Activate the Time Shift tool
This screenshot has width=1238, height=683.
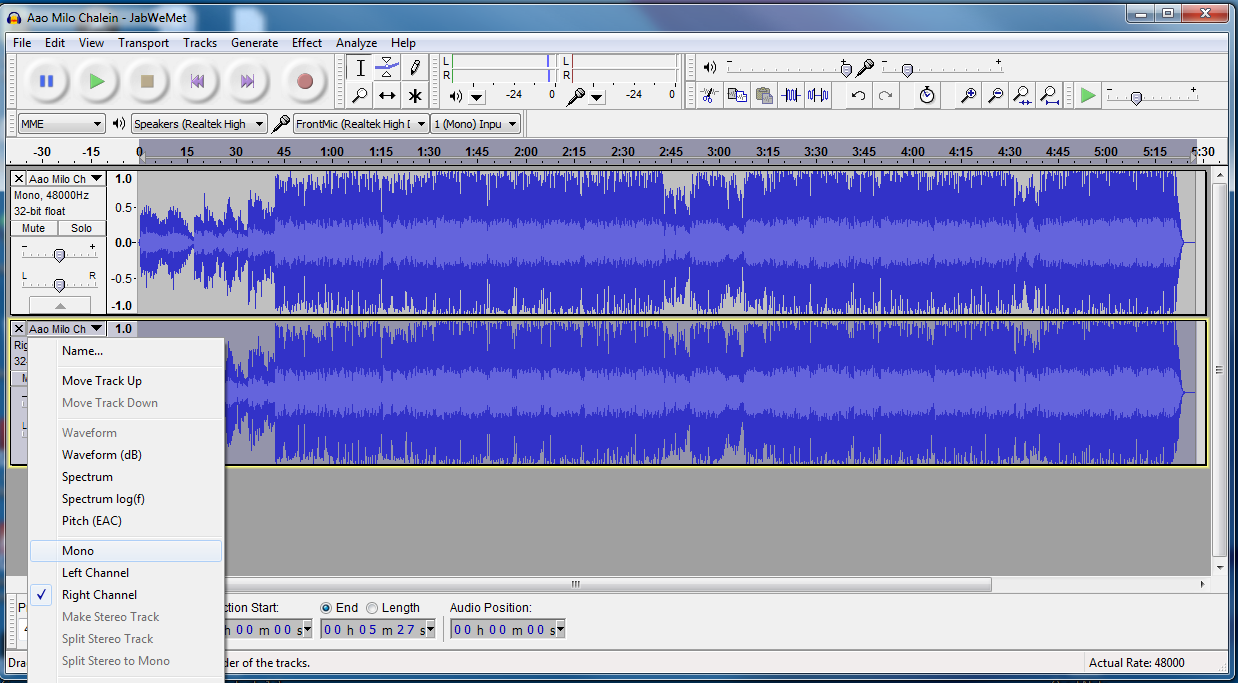(x=388, y=95)
